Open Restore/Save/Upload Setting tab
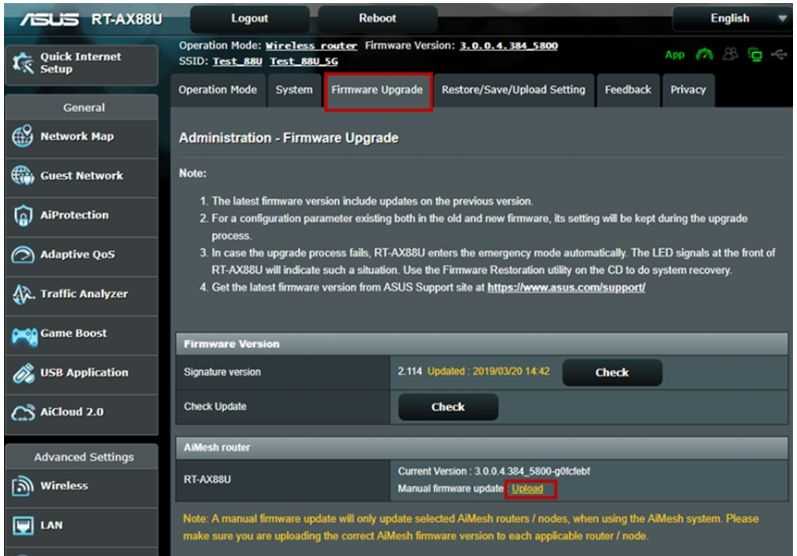 pyautogui.click(x=513, y=90)
